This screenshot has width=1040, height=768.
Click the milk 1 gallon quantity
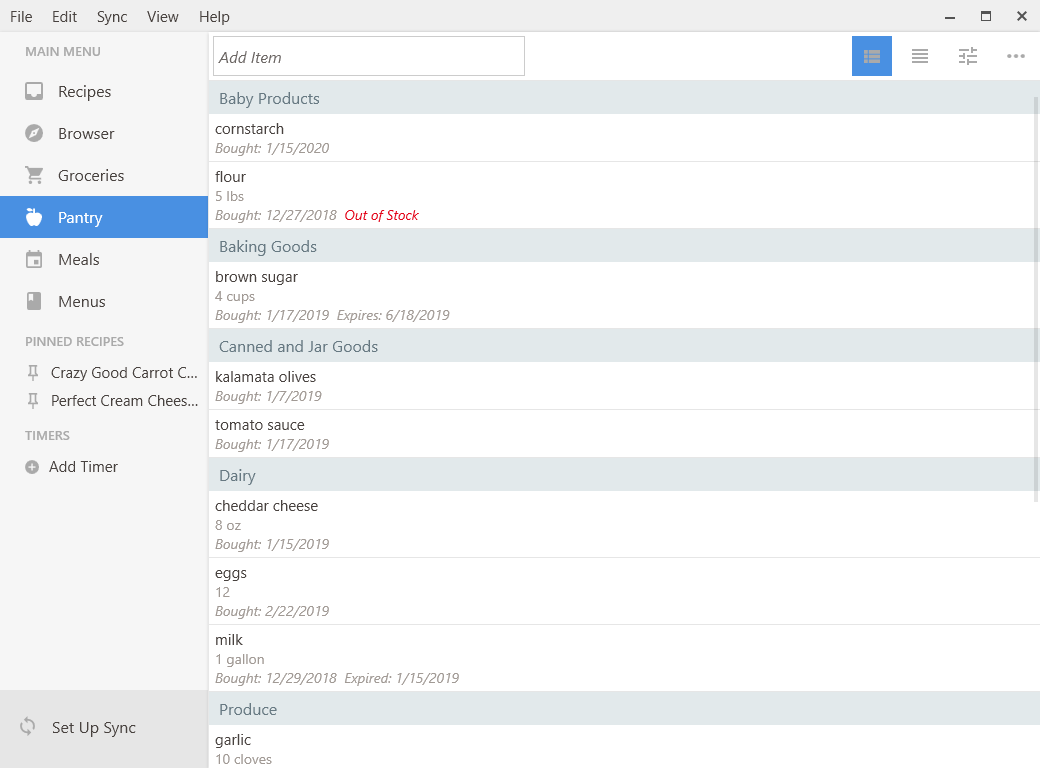[239, 659]
